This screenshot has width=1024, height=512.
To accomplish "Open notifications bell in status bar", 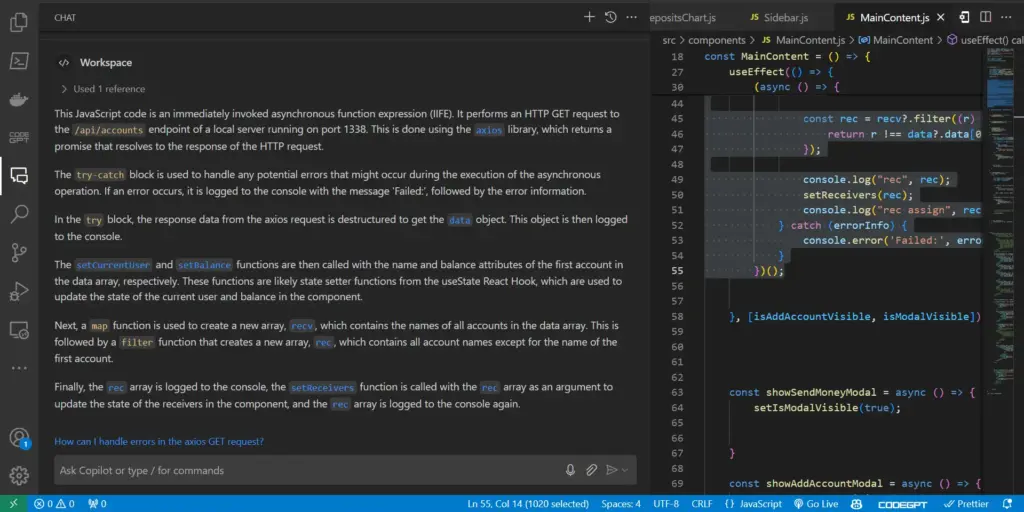I will (x=1008, y=504).
